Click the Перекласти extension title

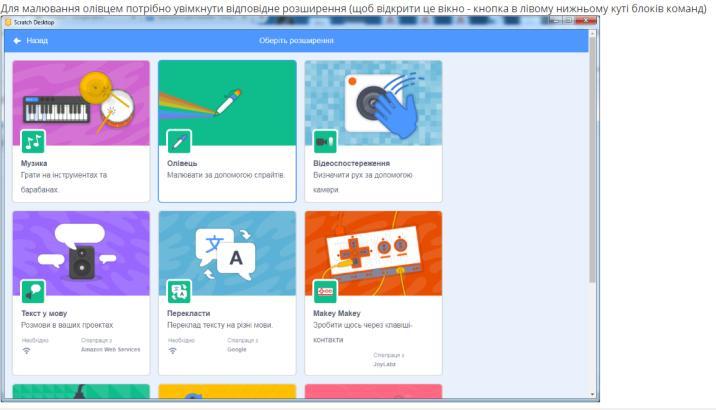[189, 313]
